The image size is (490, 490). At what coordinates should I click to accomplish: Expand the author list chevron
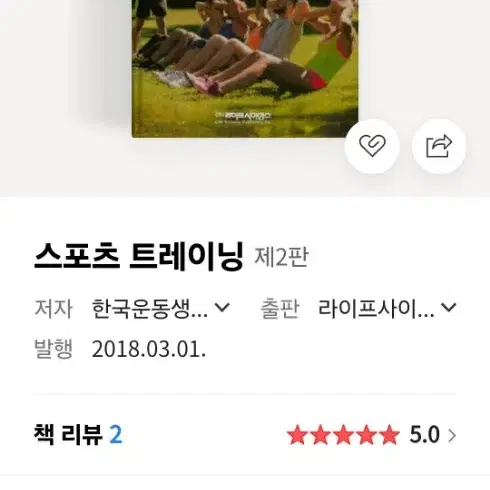point(222,307)
